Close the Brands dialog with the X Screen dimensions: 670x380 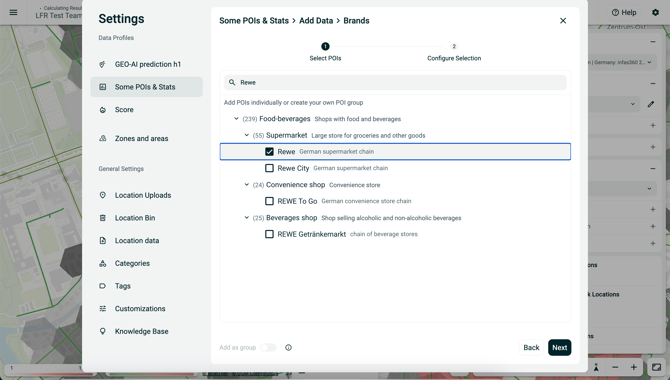click(563, 21)
